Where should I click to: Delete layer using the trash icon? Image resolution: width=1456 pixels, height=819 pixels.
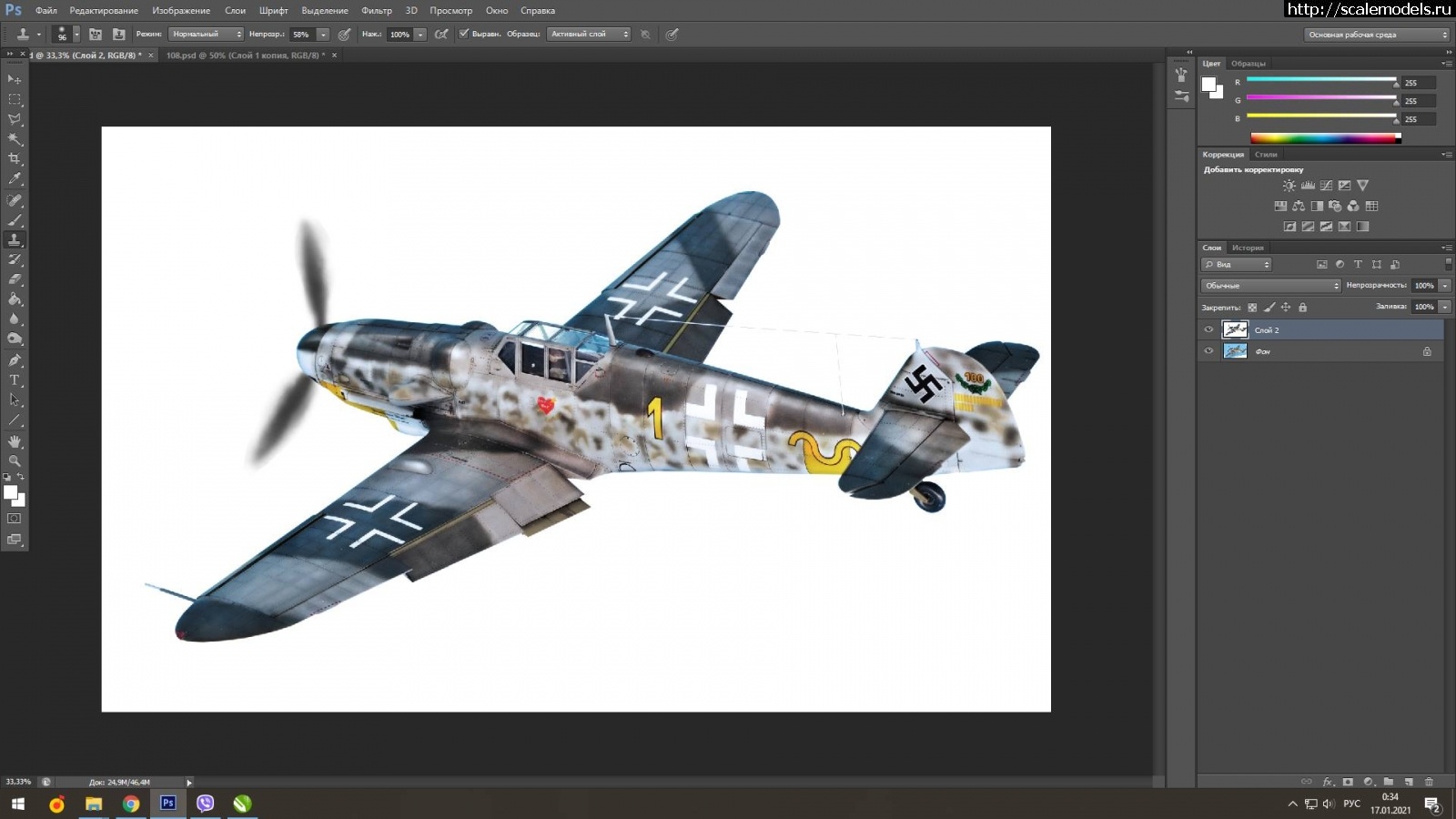tap(1429, 782)
